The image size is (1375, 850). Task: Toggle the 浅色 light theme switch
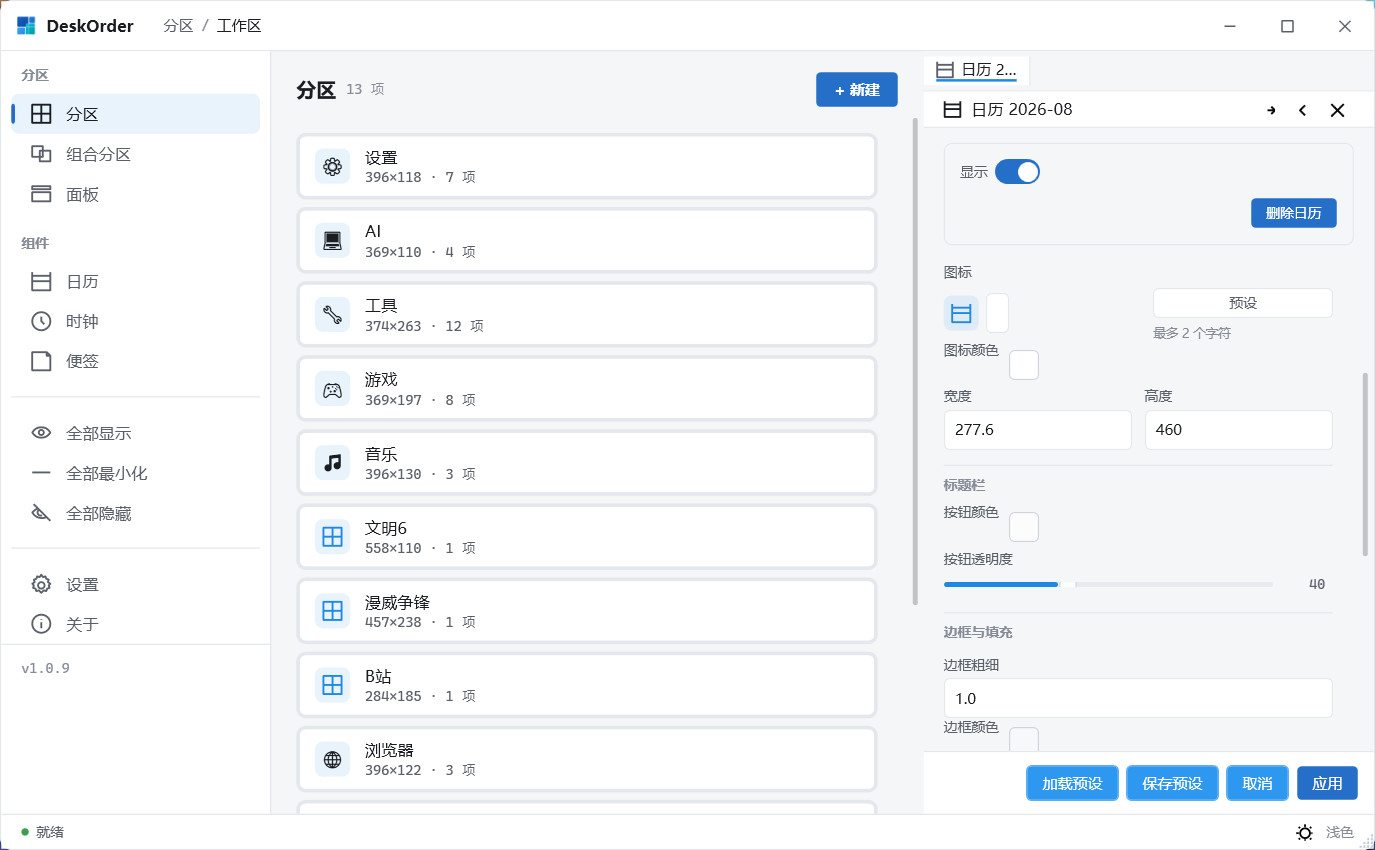point(1326,832)
